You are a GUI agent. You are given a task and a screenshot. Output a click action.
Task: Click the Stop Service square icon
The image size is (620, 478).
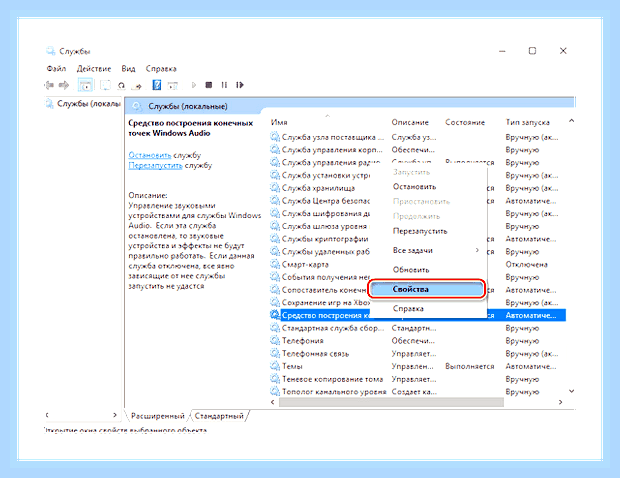tap(209, 85)
